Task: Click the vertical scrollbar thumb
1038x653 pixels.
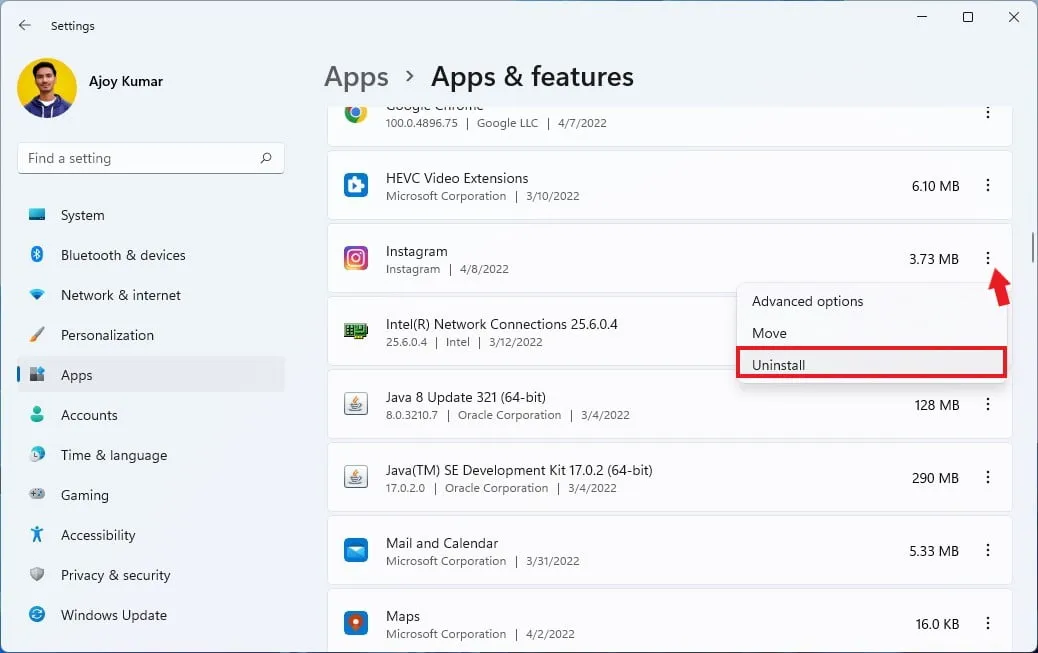Action: [1032, 246]
